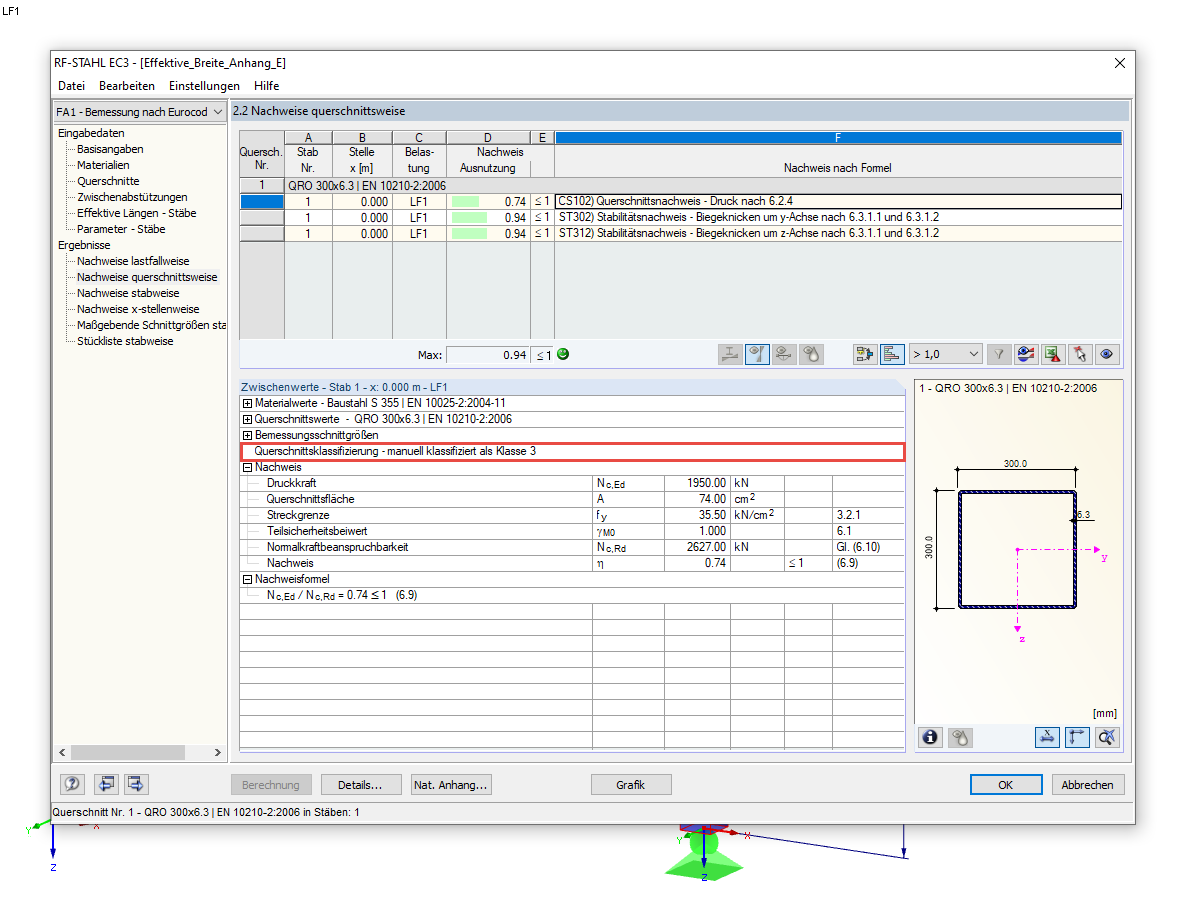
Task: Click the Details... button
Action: 361,785
